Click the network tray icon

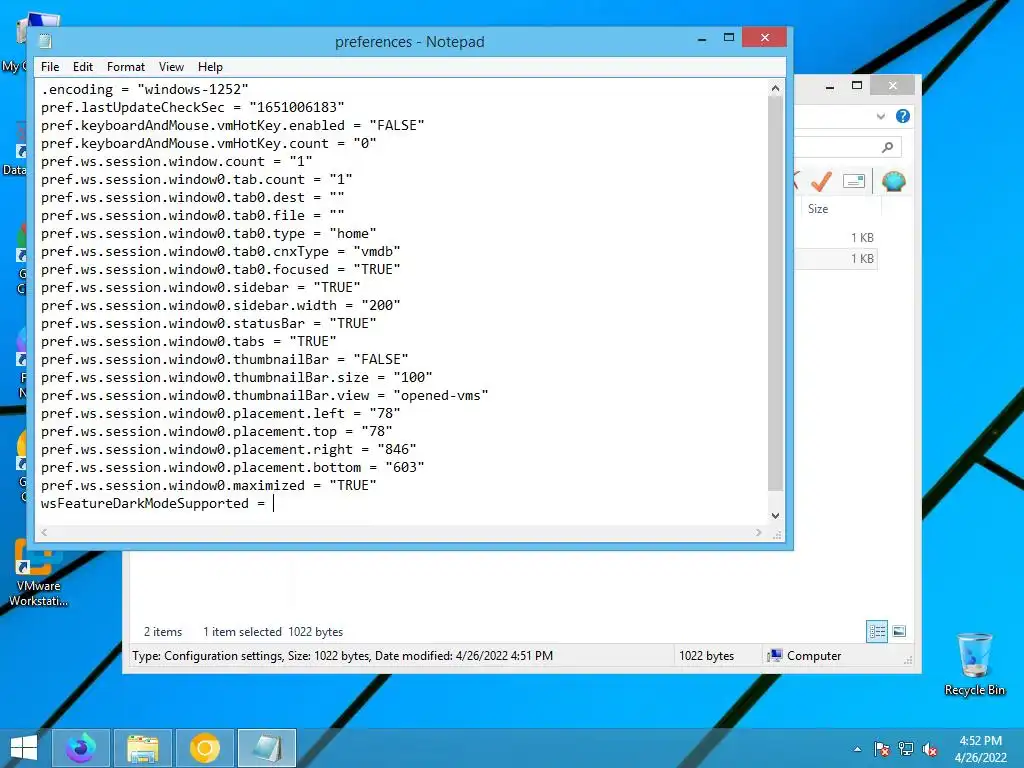click(906, 749)
